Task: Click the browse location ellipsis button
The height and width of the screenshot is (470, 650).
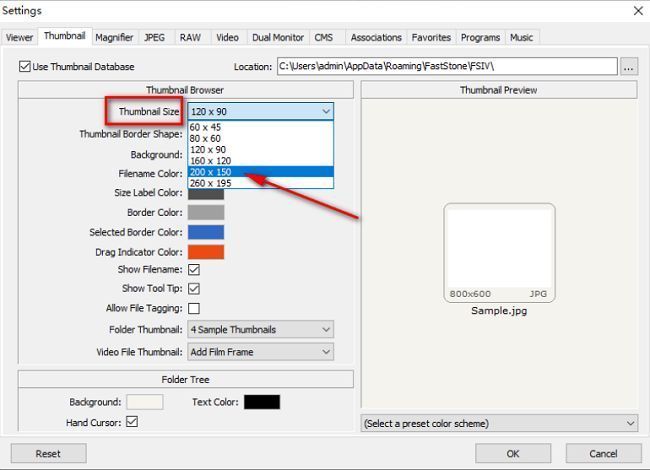Action: coord(628,67)
